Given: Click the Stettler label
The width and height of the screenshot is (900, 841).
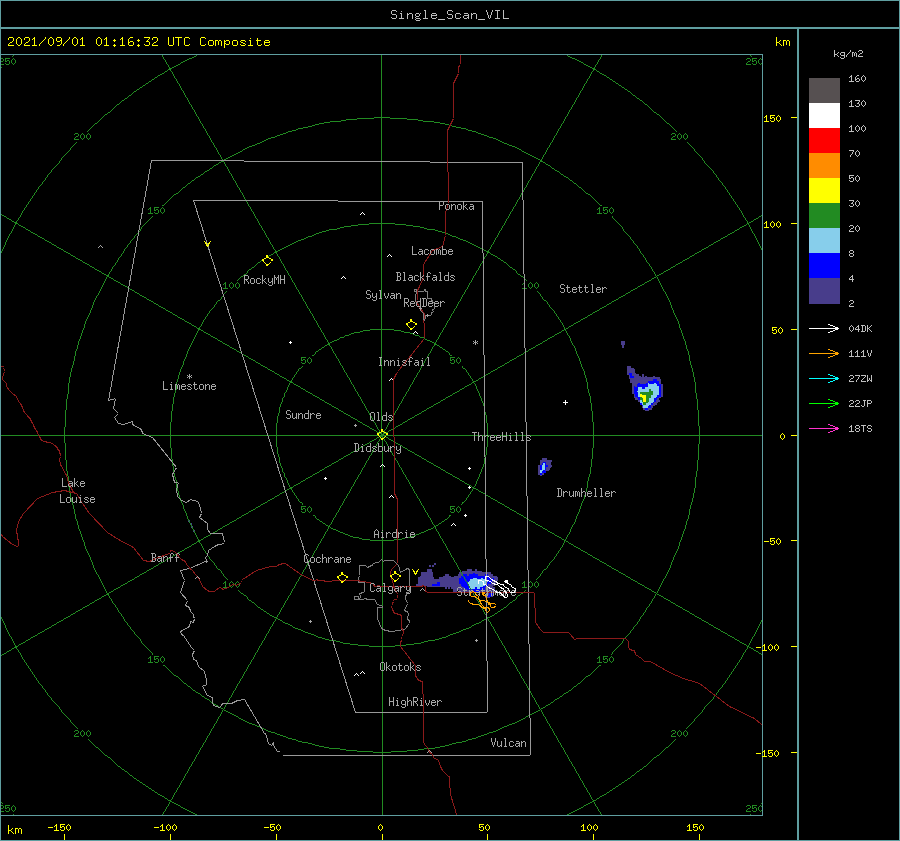Looking at the screenshot, I should coord(583,289).
